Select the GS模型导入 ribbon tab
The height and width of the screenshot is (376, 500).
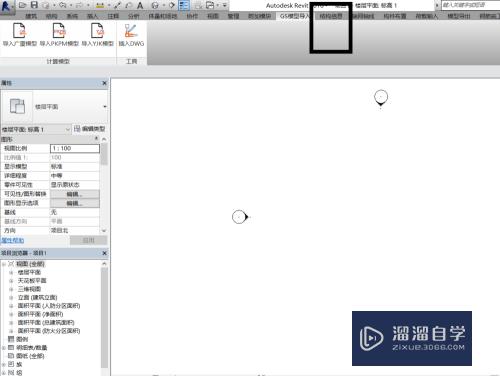pos(294,16)
